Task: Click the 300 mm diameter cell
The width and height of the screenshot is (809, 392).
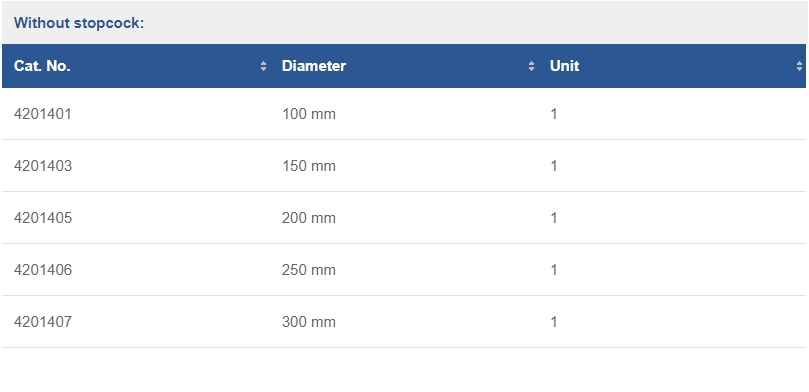Action: click(x=309, y=322)
